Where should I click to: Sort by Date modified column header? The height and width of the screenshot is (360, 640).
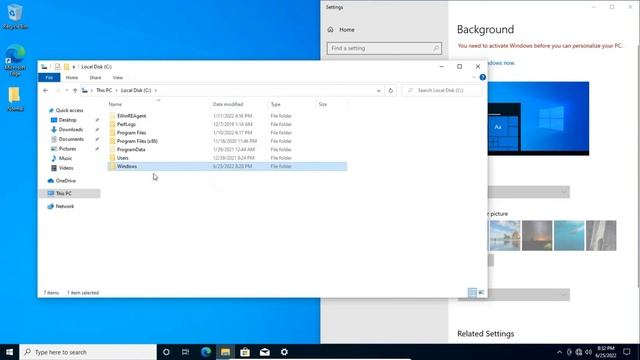[x=239, y=104]
